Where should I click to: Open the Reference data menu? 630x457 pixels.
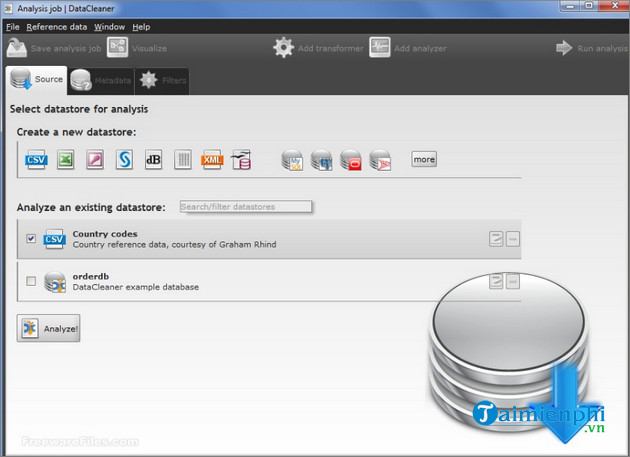[59, 26]
